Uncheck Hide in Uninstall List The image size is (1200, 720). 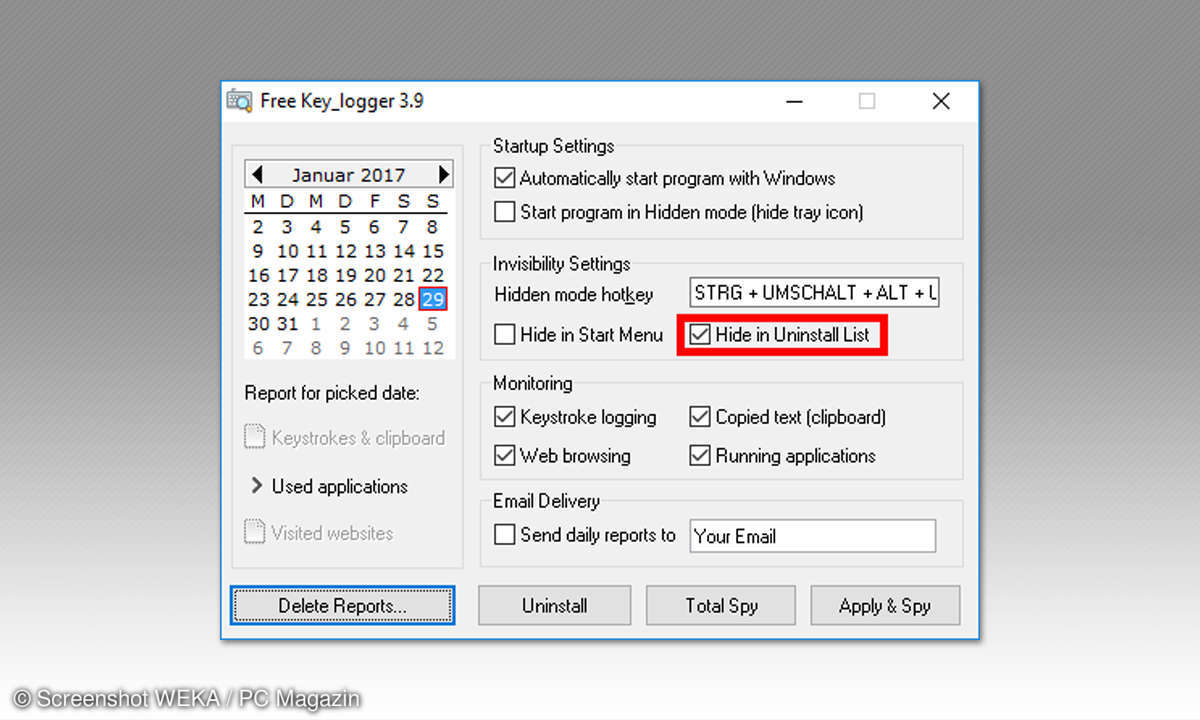pyautogui.click(x=700, y=335)
